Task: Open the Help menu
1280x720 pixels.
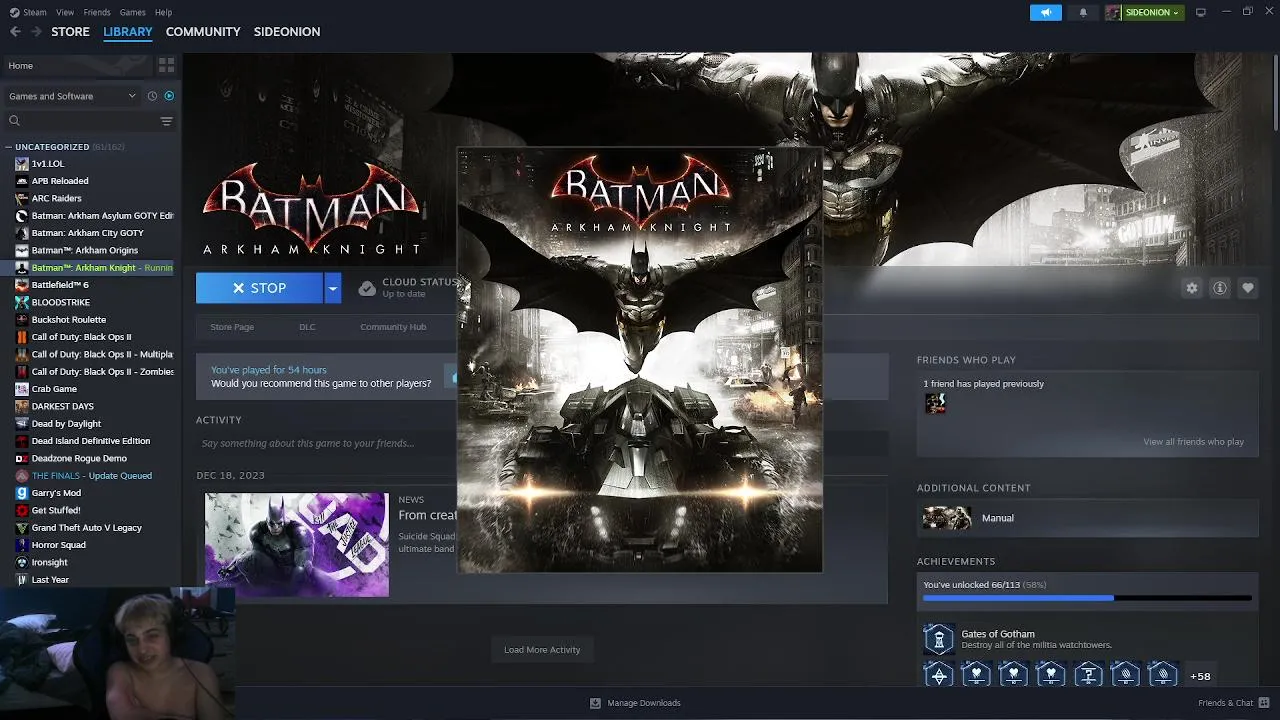Action: pyautogui.click(x=163, y=12)
